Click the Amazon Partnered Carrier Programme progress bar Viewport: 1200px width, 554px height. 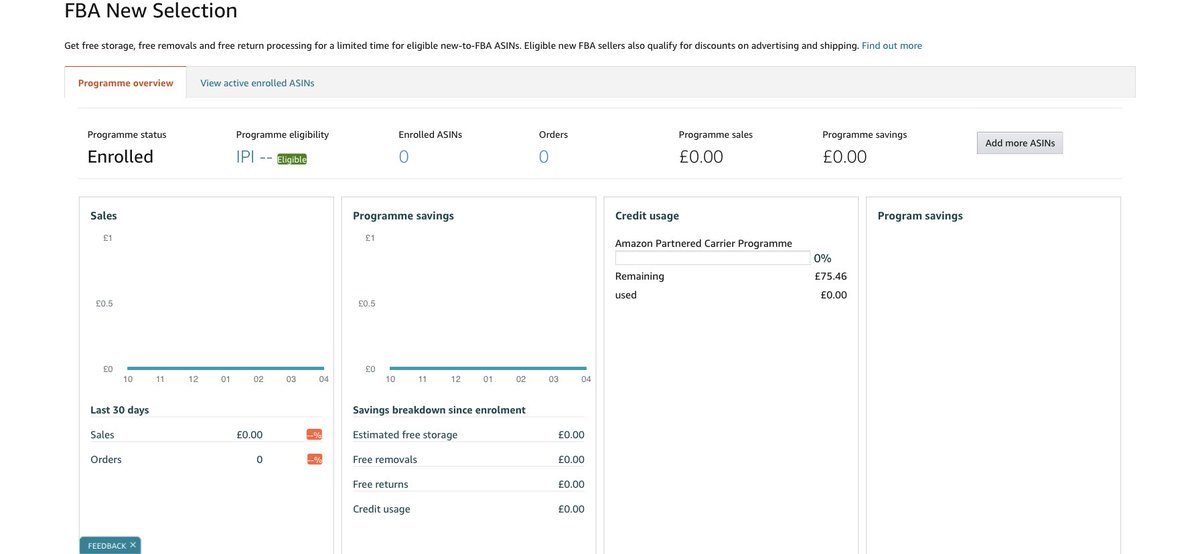(x=713, y=258)
